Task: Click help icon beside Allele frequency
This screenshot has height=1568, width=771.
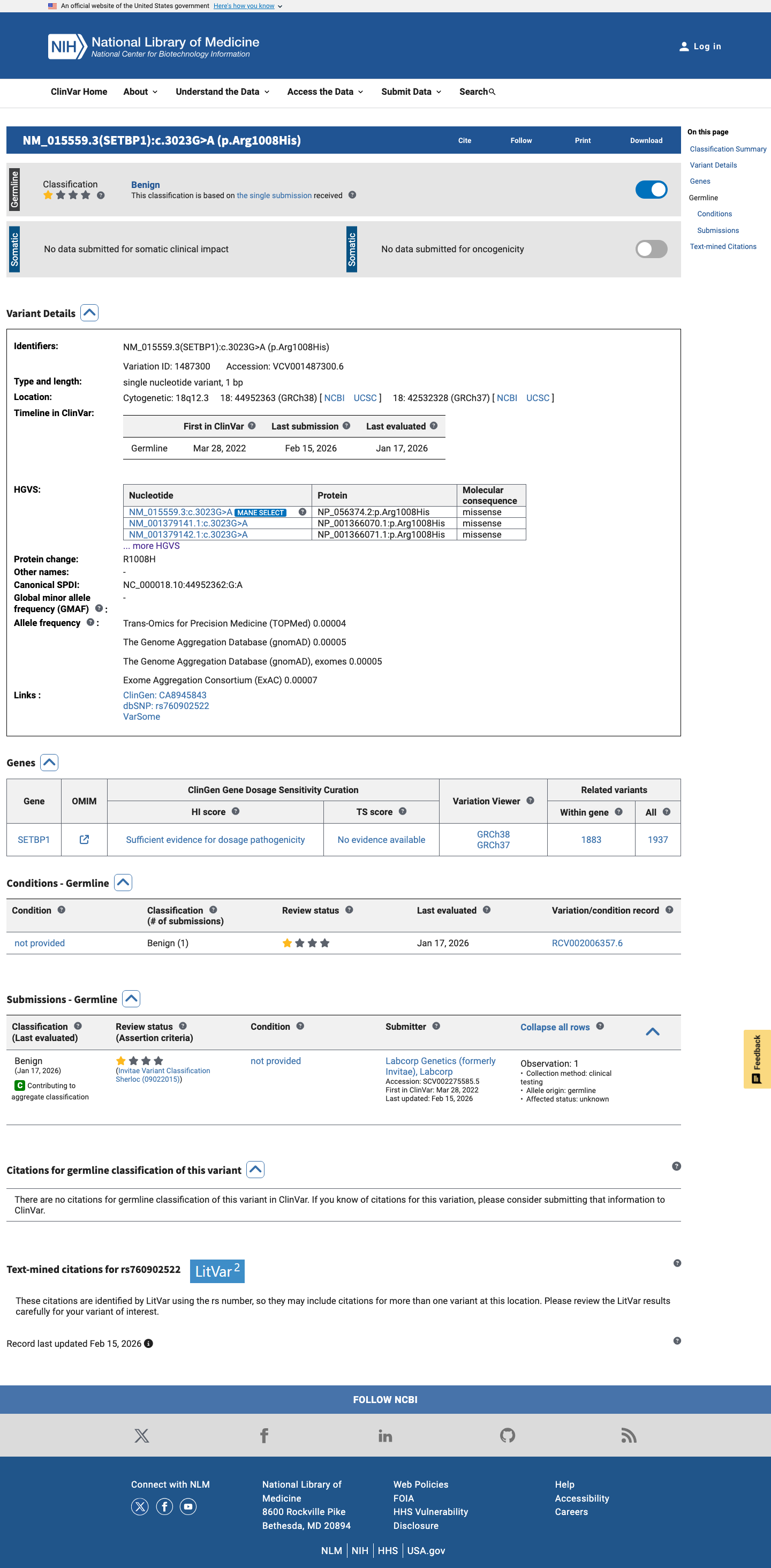Action: [x=90, y=622]
